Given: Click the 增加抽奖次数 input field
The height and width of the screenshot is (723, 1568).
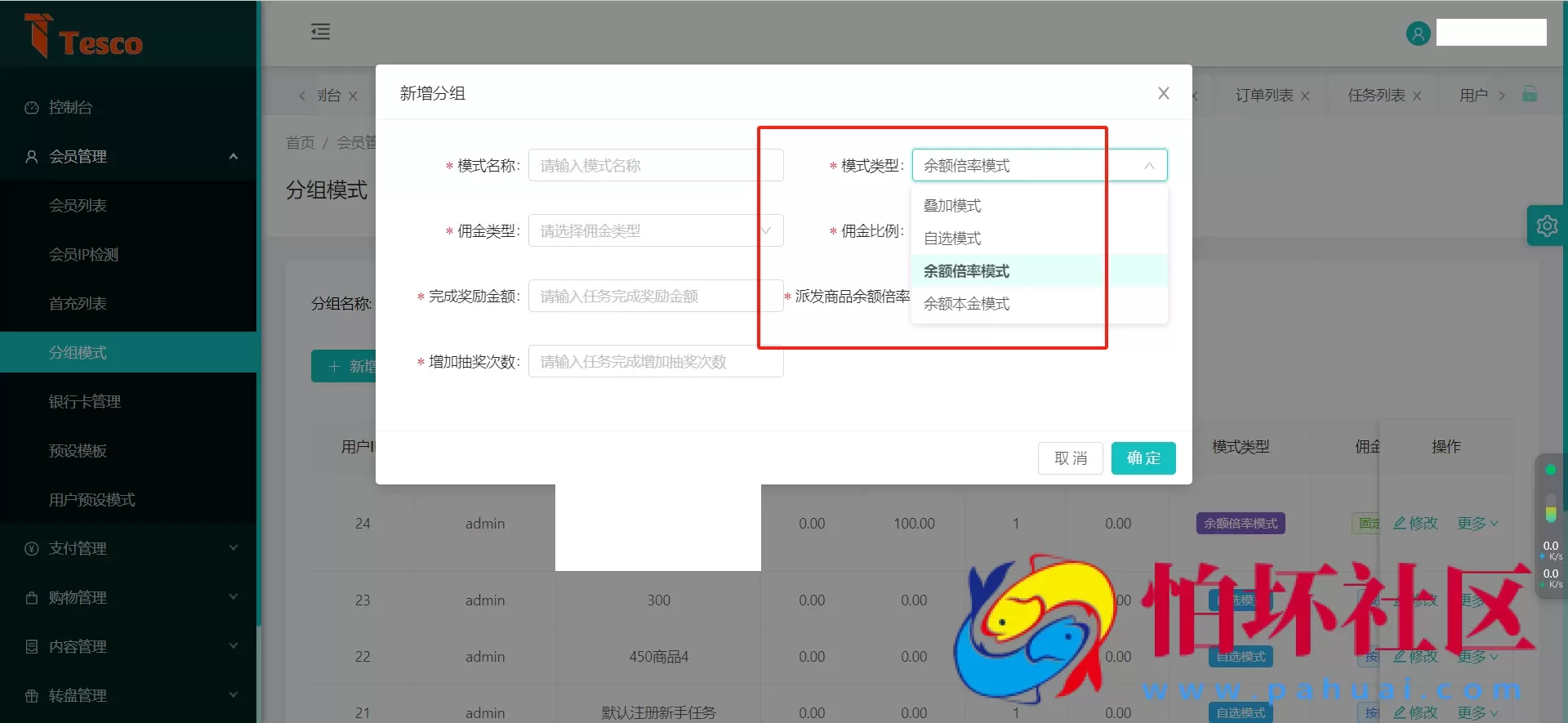Looking at the screenshot, I should [x=656, y=361].
